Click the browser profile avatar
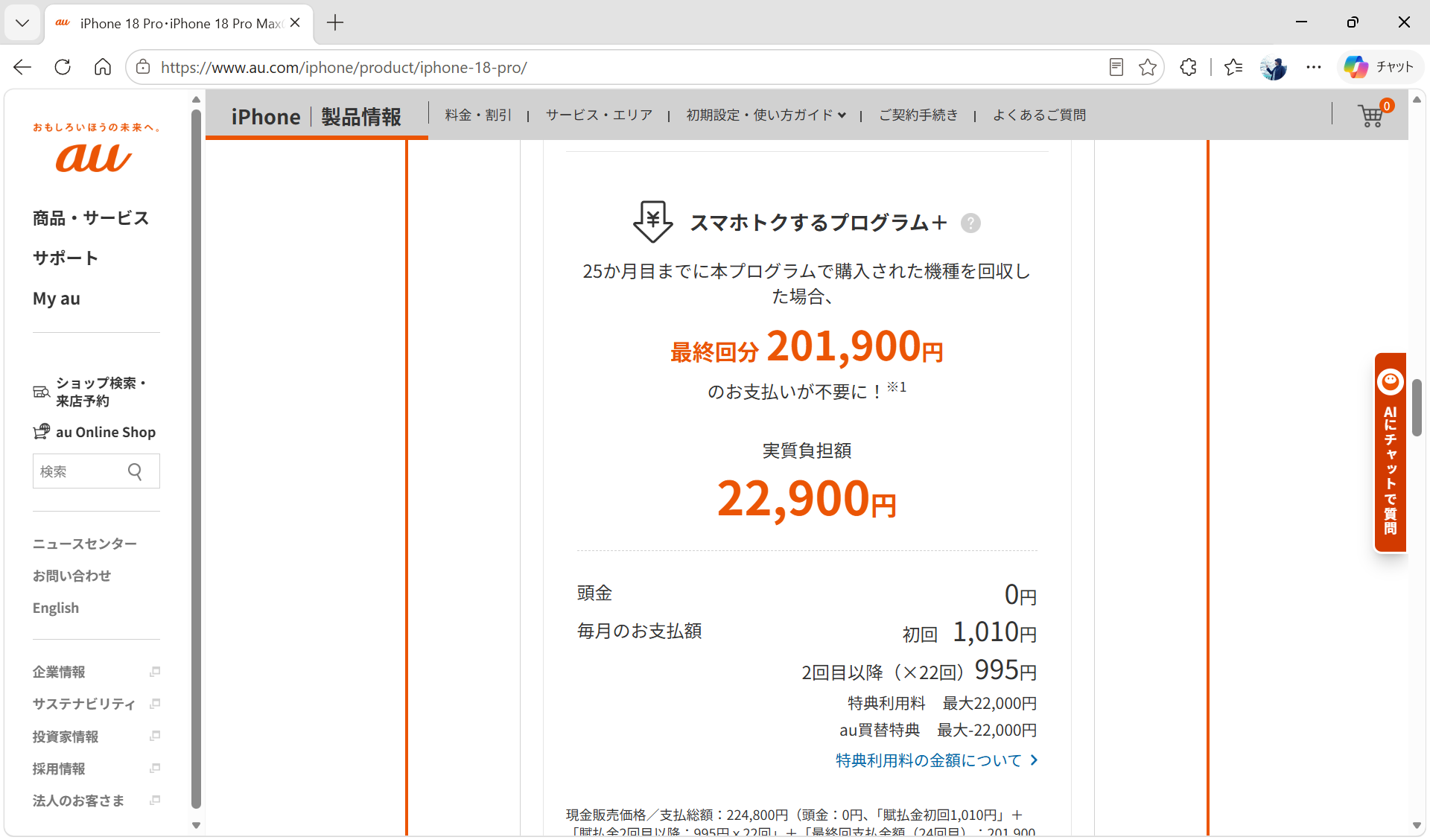The width and height of the screenshot is (1430, 840). [1274, 67]
